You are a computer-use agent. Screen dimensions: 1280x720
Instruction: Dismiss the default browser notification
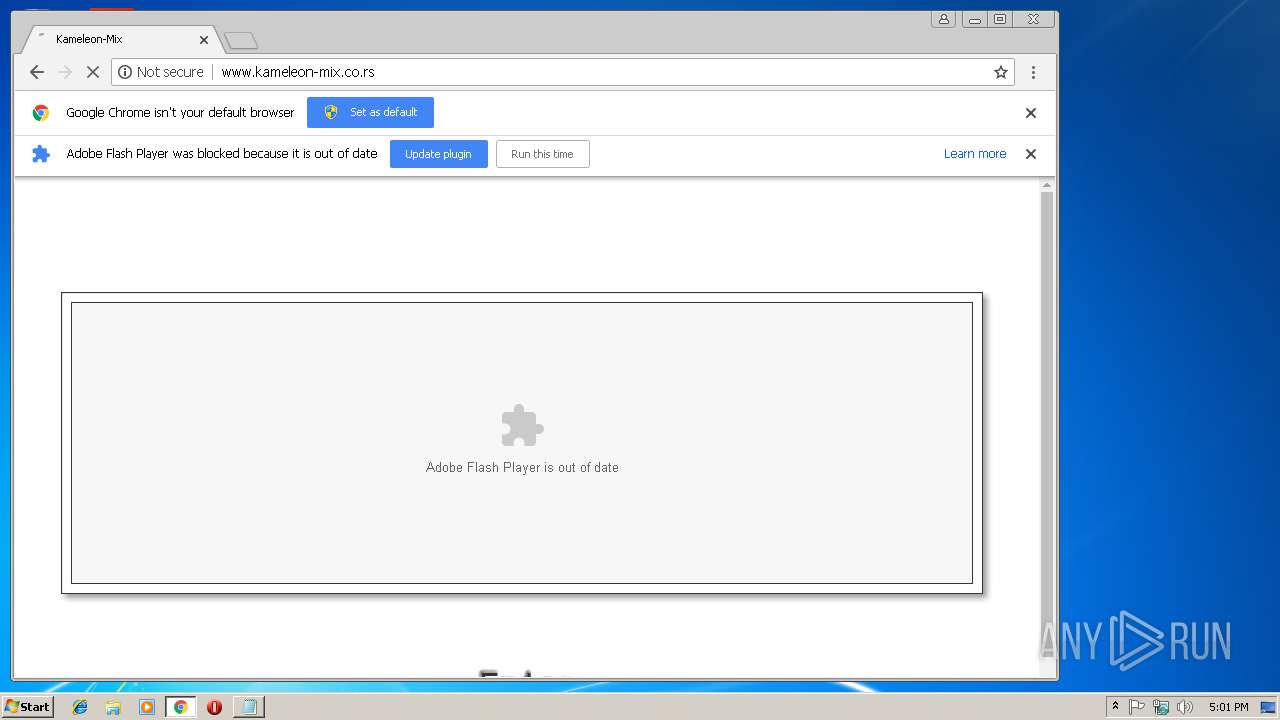tap(1031, 113)
